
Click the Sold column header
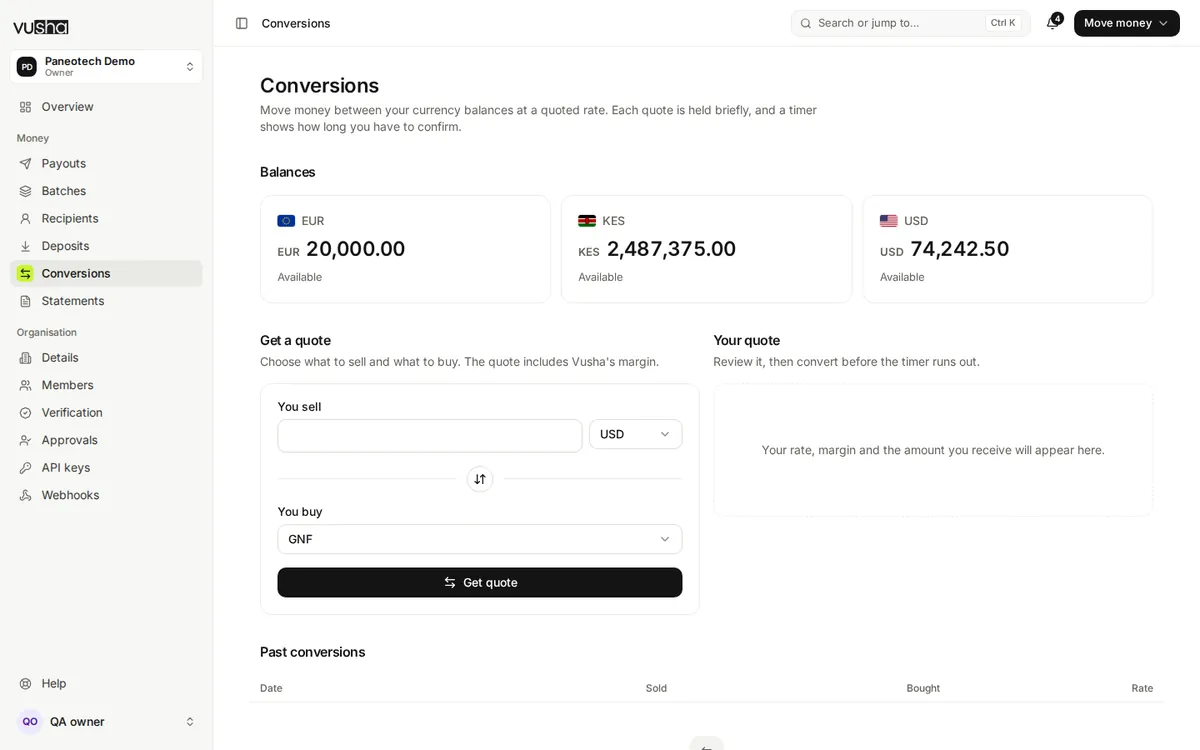click(656, 688)
